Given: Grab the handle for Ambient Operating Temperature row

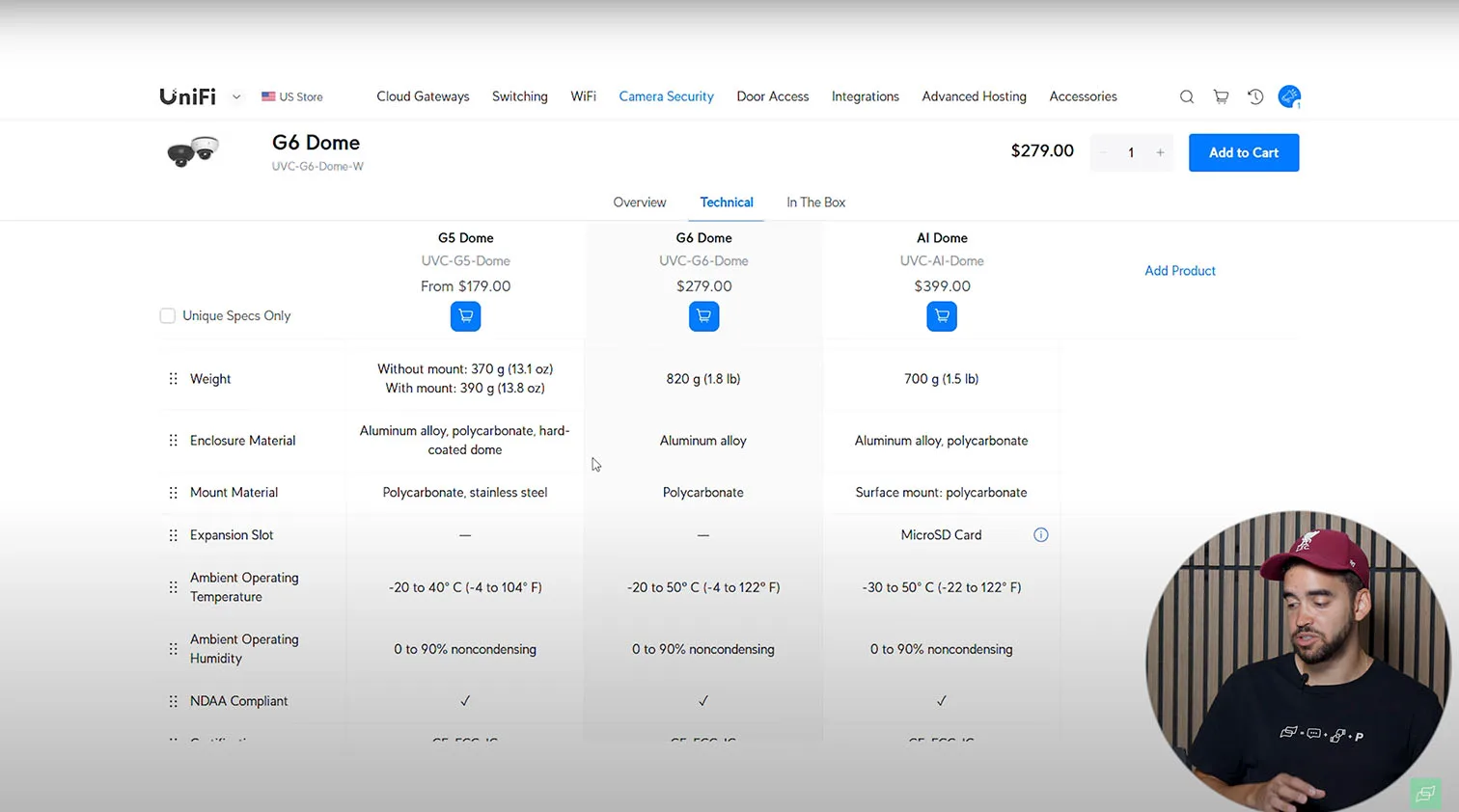Looking at the screenshot, I should (x=174, y=587).
